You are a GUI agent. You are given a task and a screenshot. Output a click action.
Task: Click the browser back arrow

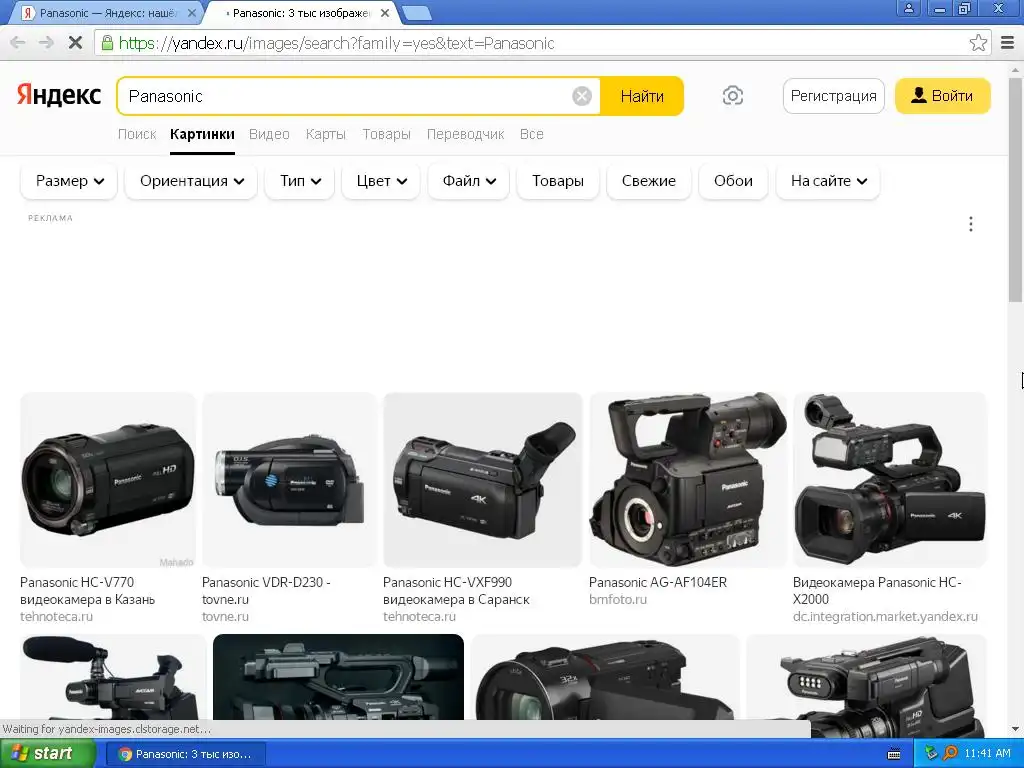pos(18,43)
